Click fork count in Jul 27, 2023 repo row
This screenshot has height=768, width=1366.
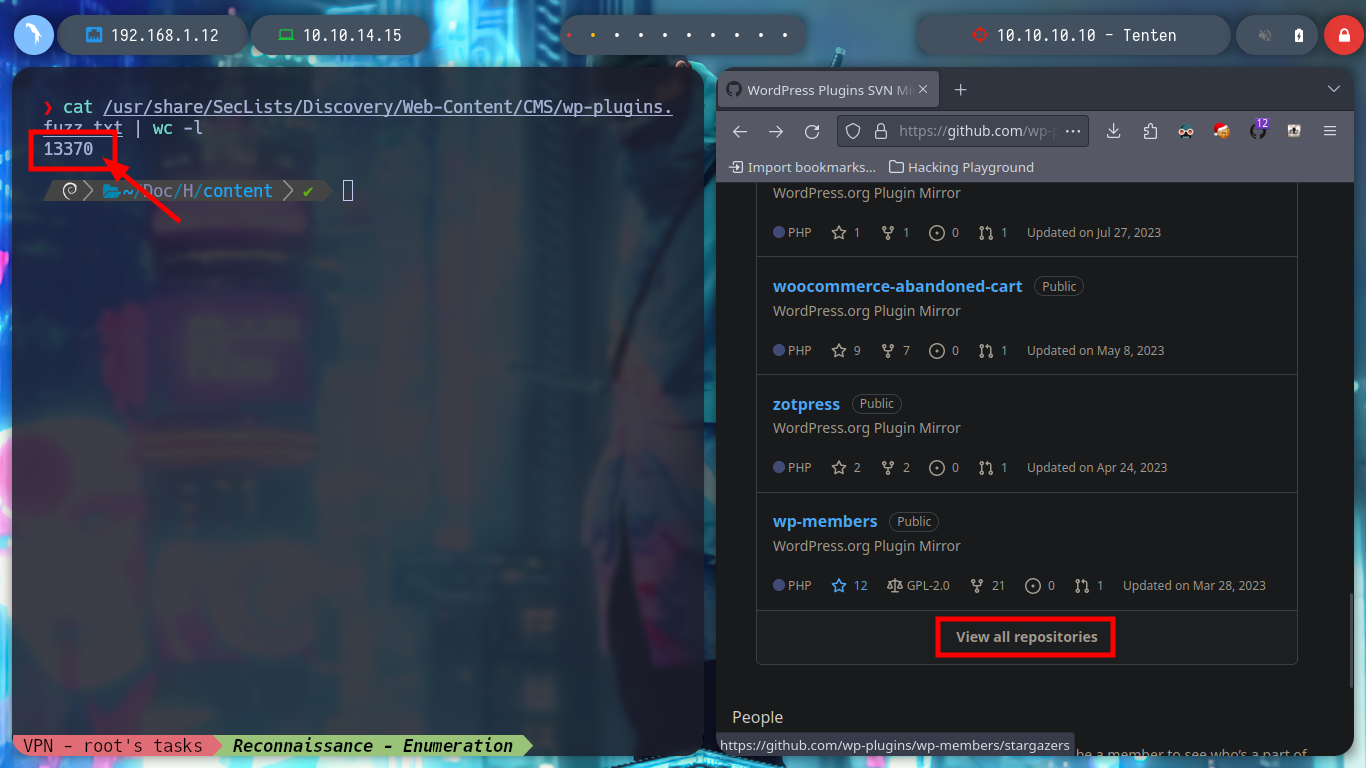point(895,233)
